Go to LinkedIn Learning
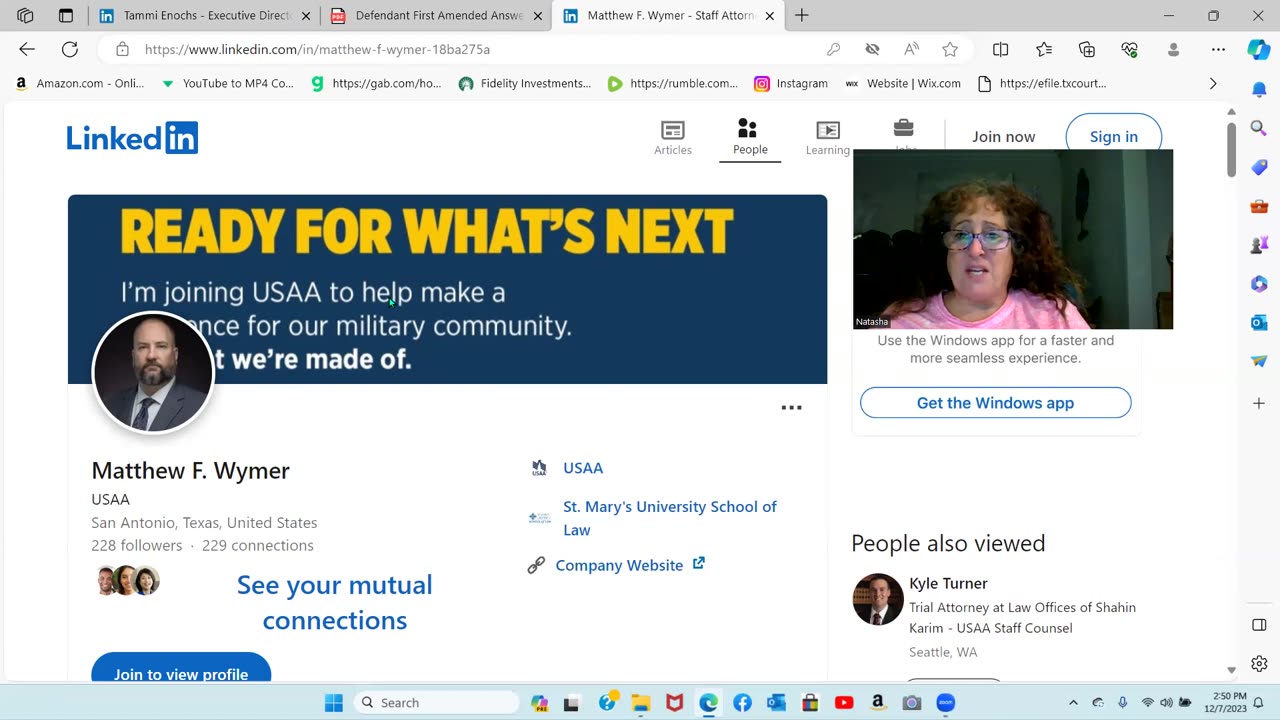 [x=827, y=138]
